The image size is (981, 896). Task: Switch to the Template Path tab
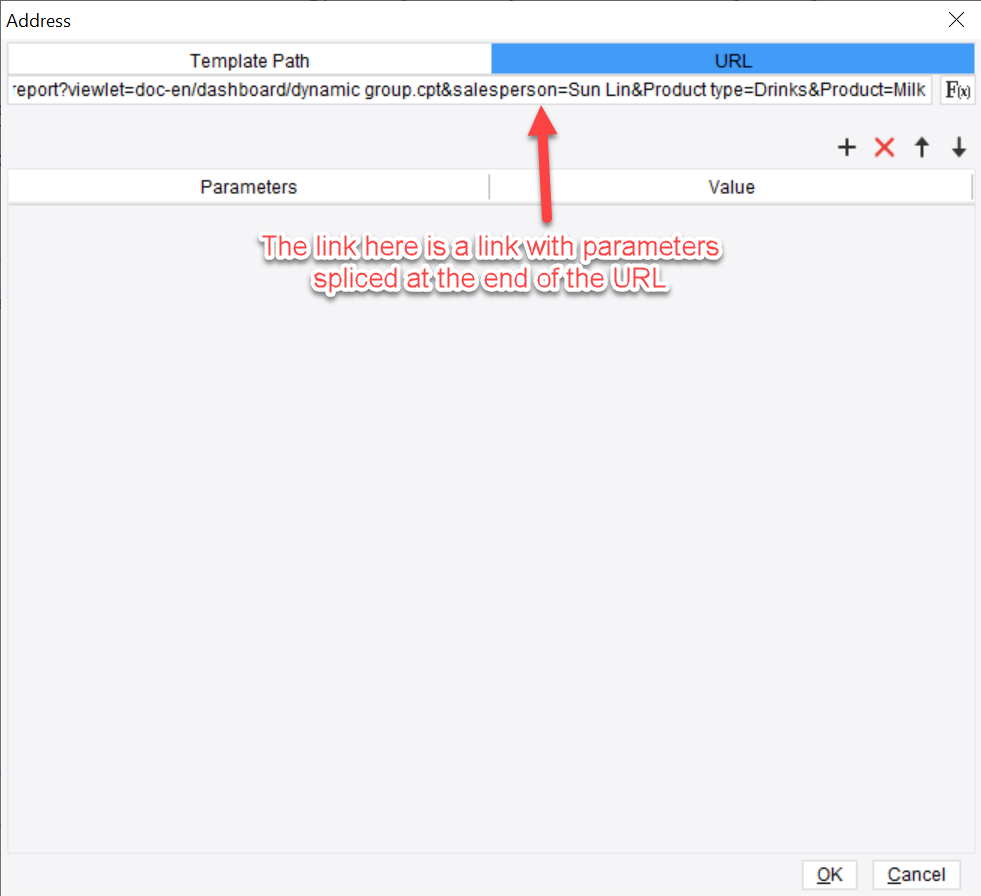[249, 60]
